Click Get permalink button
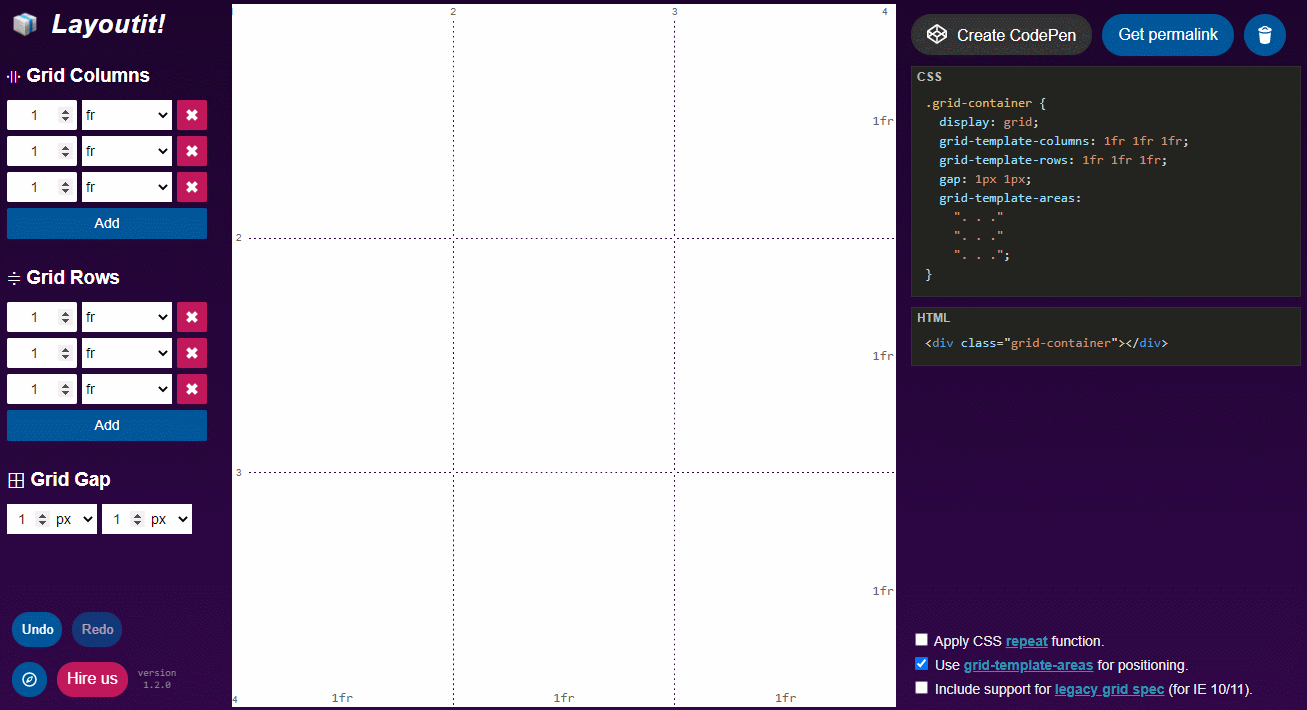Screen dimensions: 1307x710 point(1168,35)
